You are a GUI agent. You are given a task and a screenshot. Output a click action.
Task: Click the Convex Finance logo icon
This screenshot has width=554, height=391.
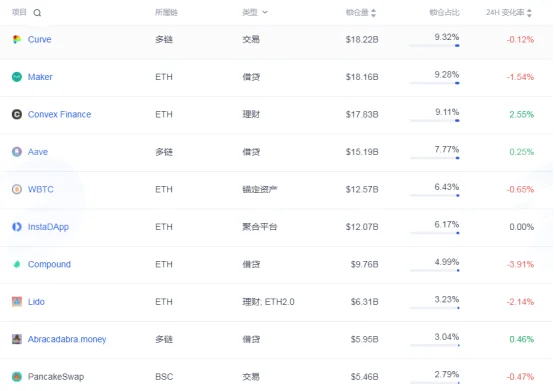click(x=17, y=114)
